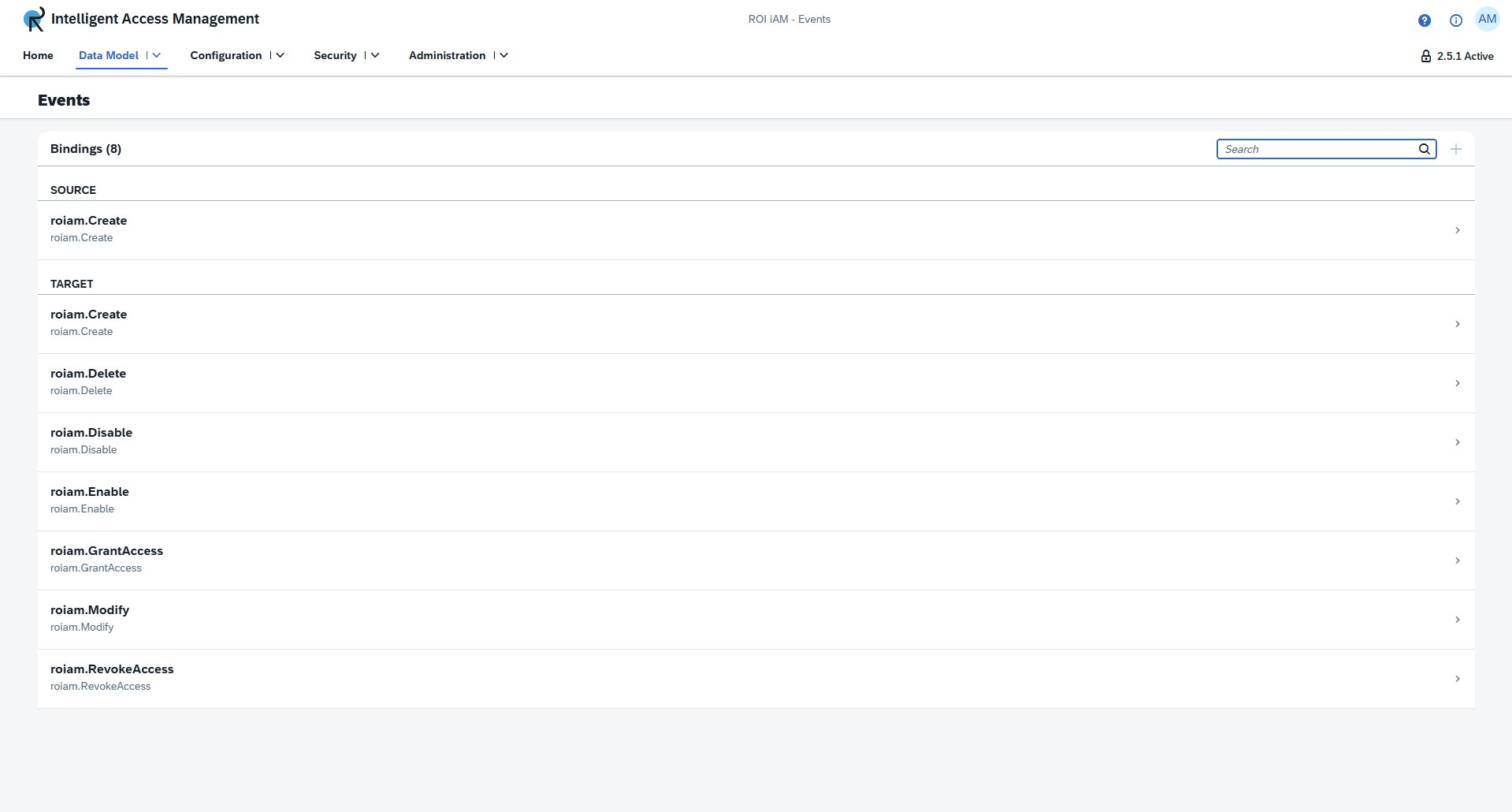Viewport: 1512px width, 812px height.
Task: Click the ROI iAM logo icon
Action: pyautogui.click(x=34, y=19)
